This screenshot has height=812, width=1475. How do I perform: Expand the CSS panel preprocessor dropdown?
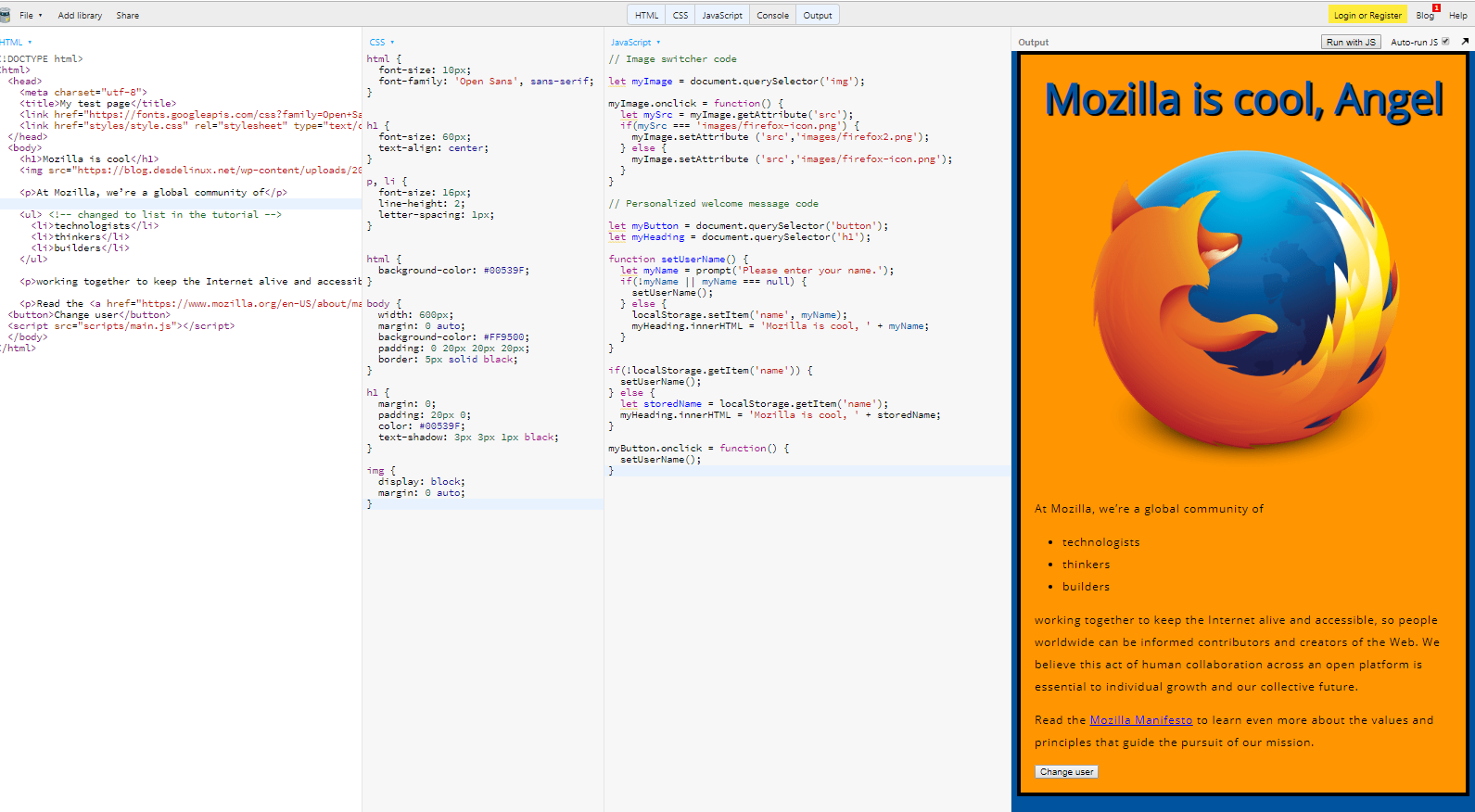coord(381,42)
